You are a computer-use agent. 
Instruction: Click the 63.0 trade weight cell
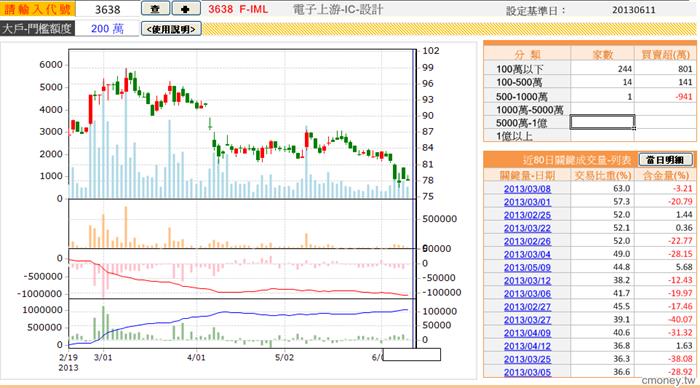click(x=622, y=189)
